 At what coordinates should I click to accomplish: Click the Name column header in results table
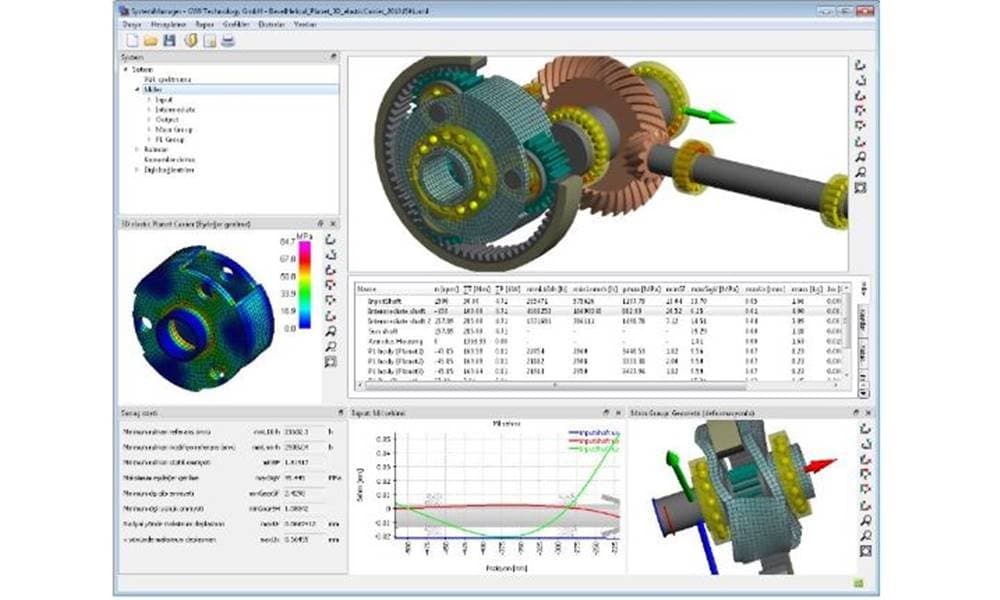click(x=367, y=289)
